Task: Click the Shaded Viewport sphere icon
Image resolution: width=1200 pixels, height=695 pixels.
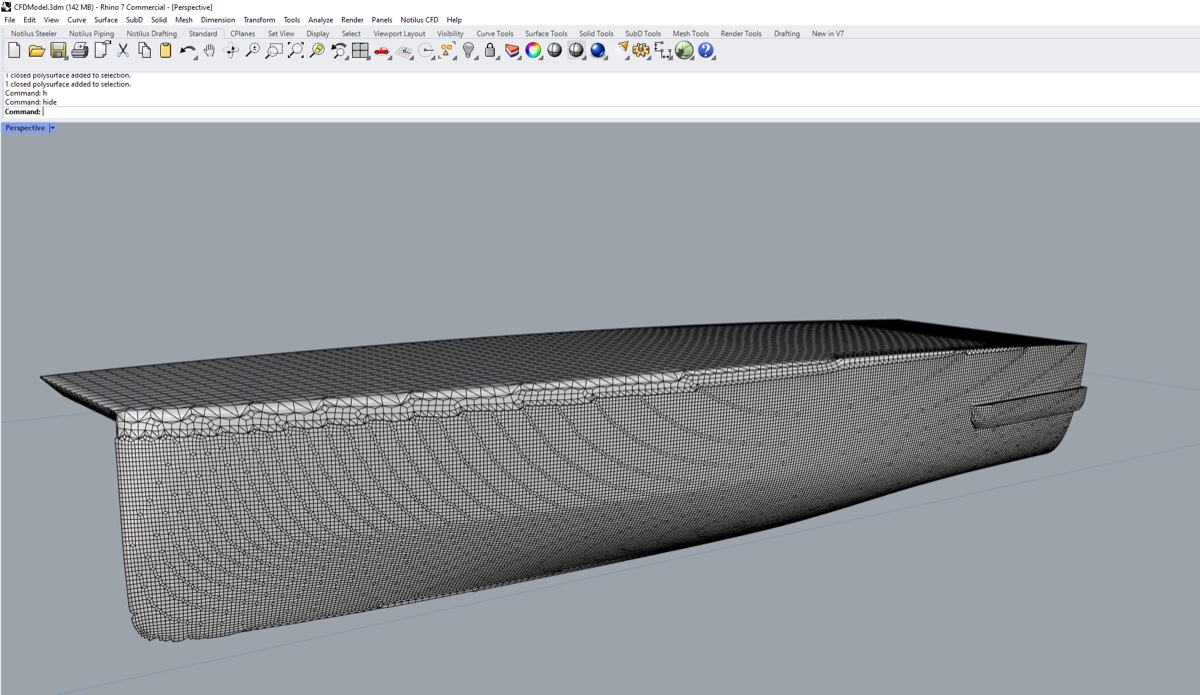Action: pyautogui.click(x=576, y=50)
